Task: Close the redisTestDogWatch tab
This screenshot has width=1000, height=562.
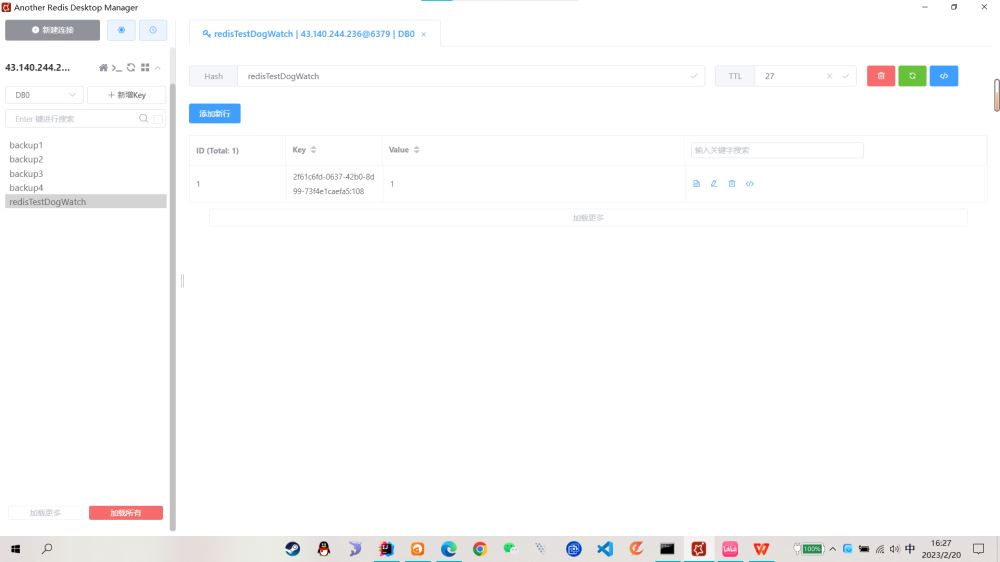Action: coord(423,34)
